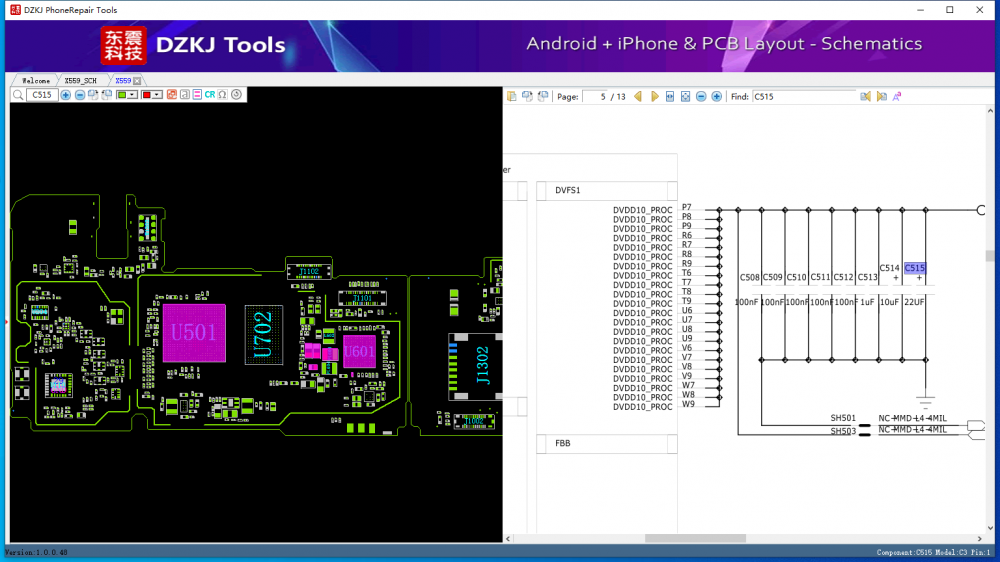Switch to the X559_SCH tab

click(x=80, y=80)
